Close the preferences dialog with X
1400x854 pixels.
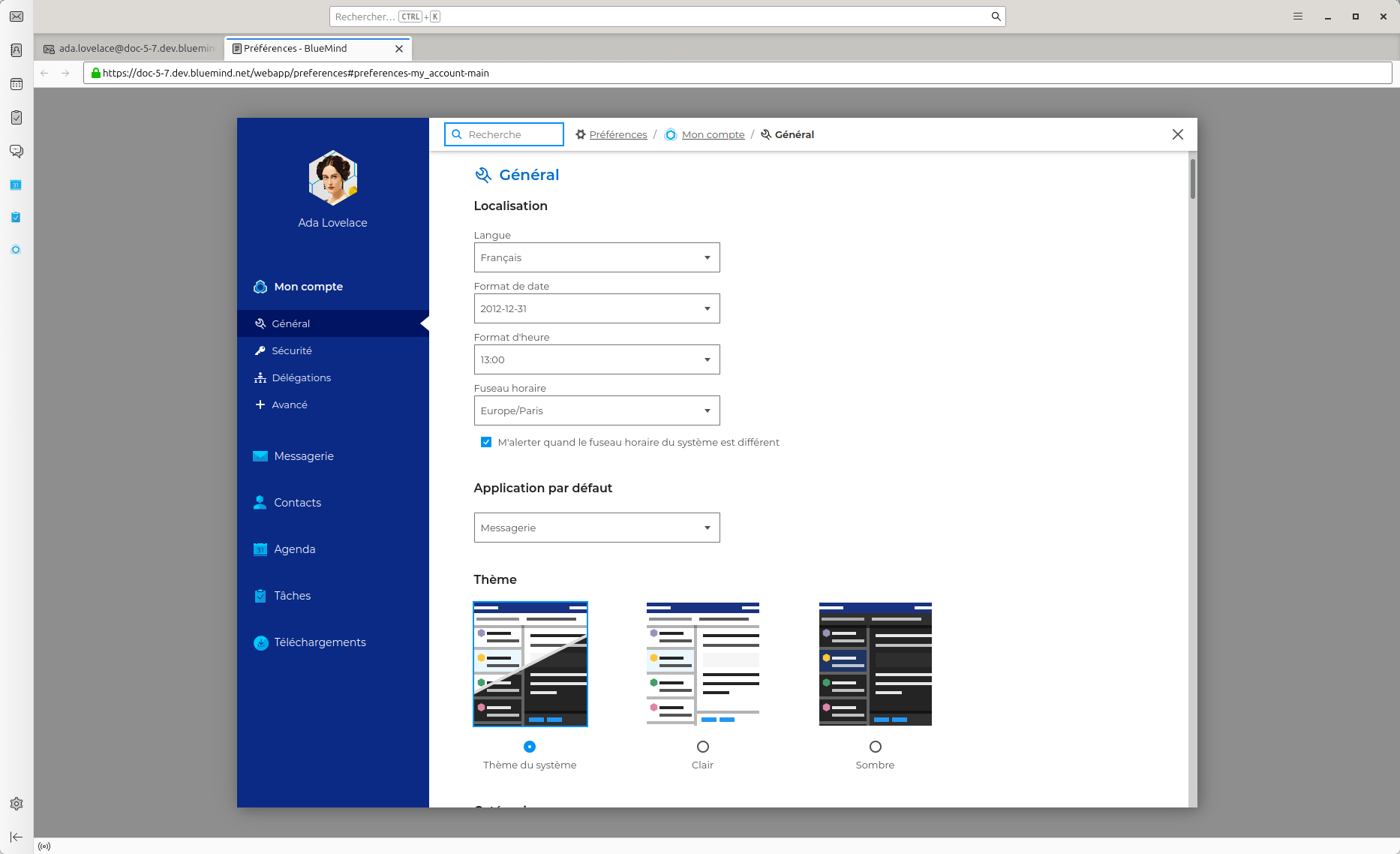1178,134
